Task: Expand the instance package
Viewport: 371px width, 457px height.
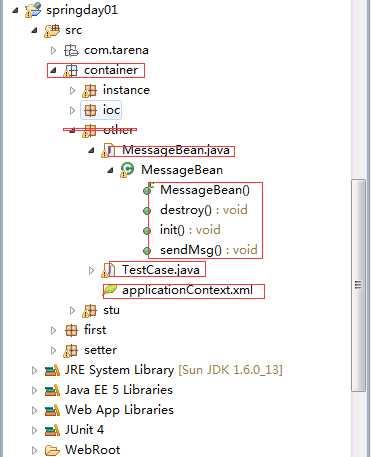Action: pos(72,90)
